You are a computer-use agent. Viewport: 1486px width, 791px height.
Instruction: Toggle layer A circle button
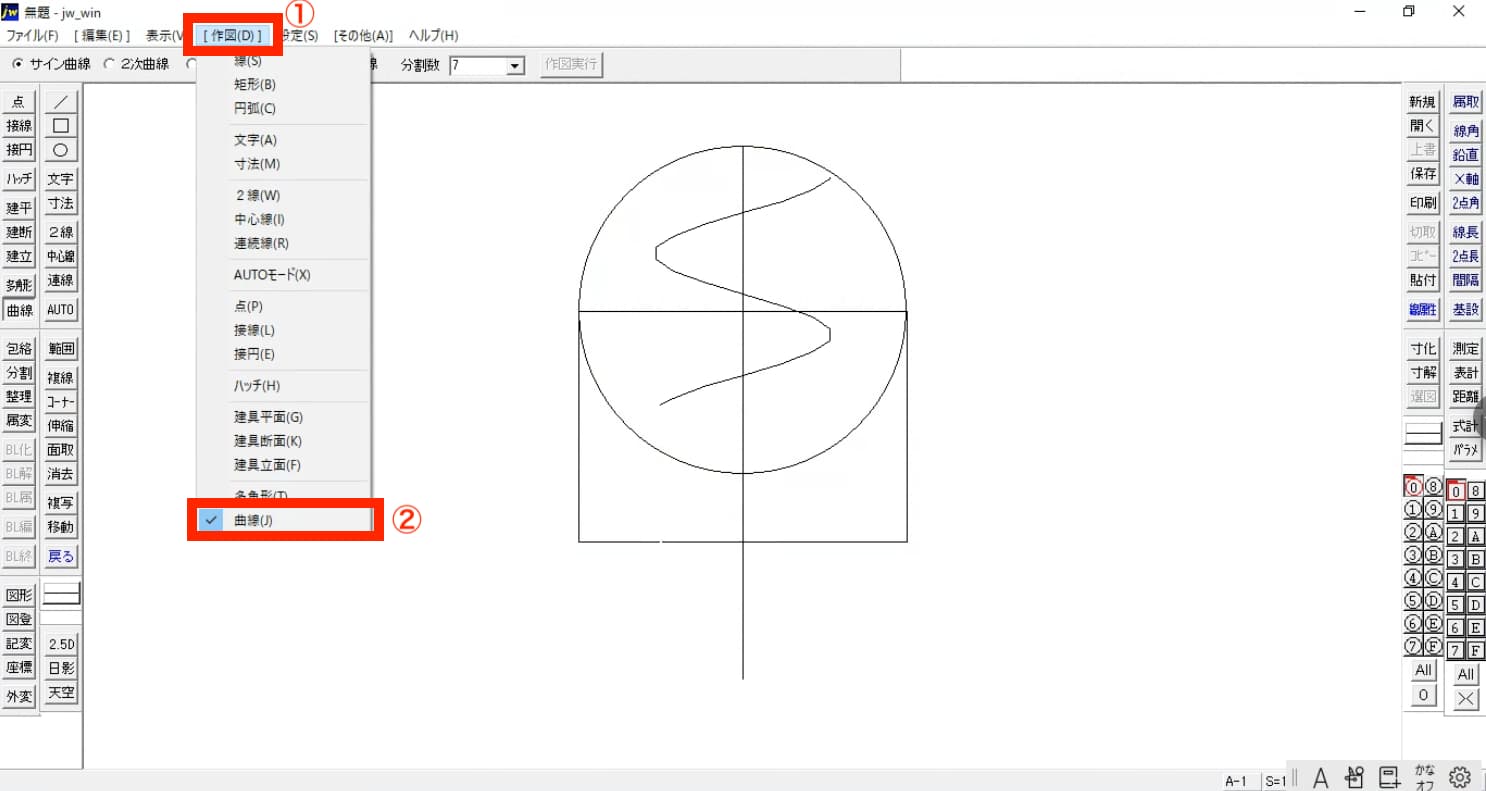pos(1434,532)
